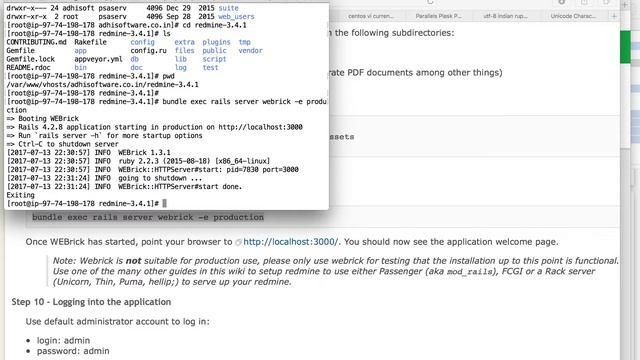This screenshot has height=360, width=640.
Task: Click the 'WEBrick::HTTPServer#start done.' log line
Action: pos(124,187)
